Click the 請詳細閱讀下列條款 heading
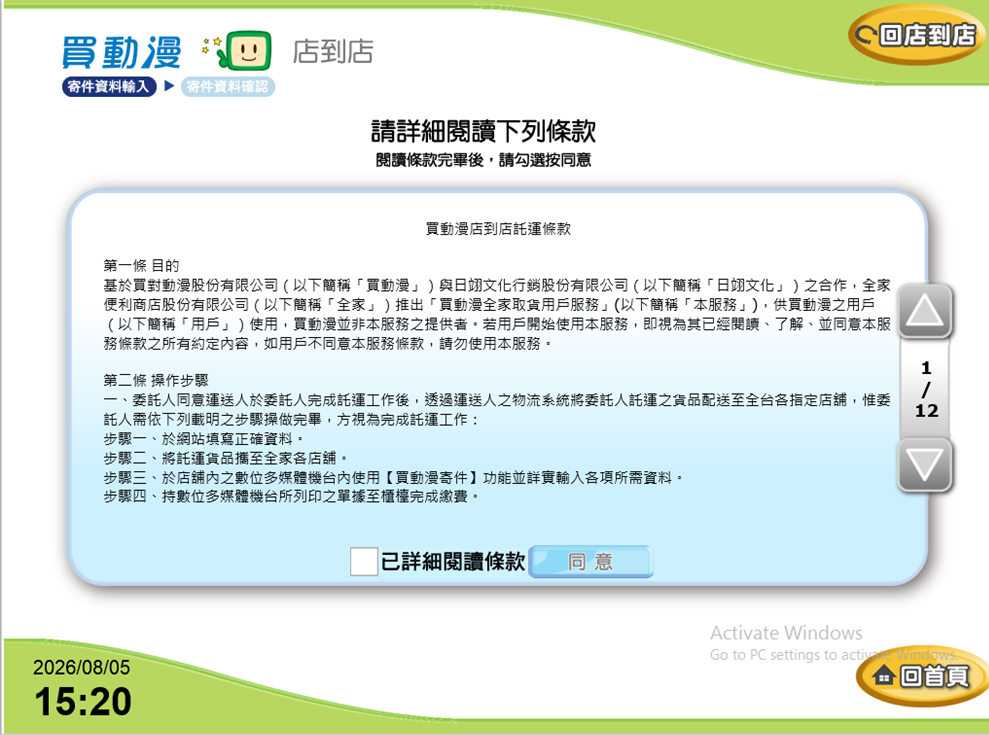This screenshot has height=735, width=989. point(483,131)
